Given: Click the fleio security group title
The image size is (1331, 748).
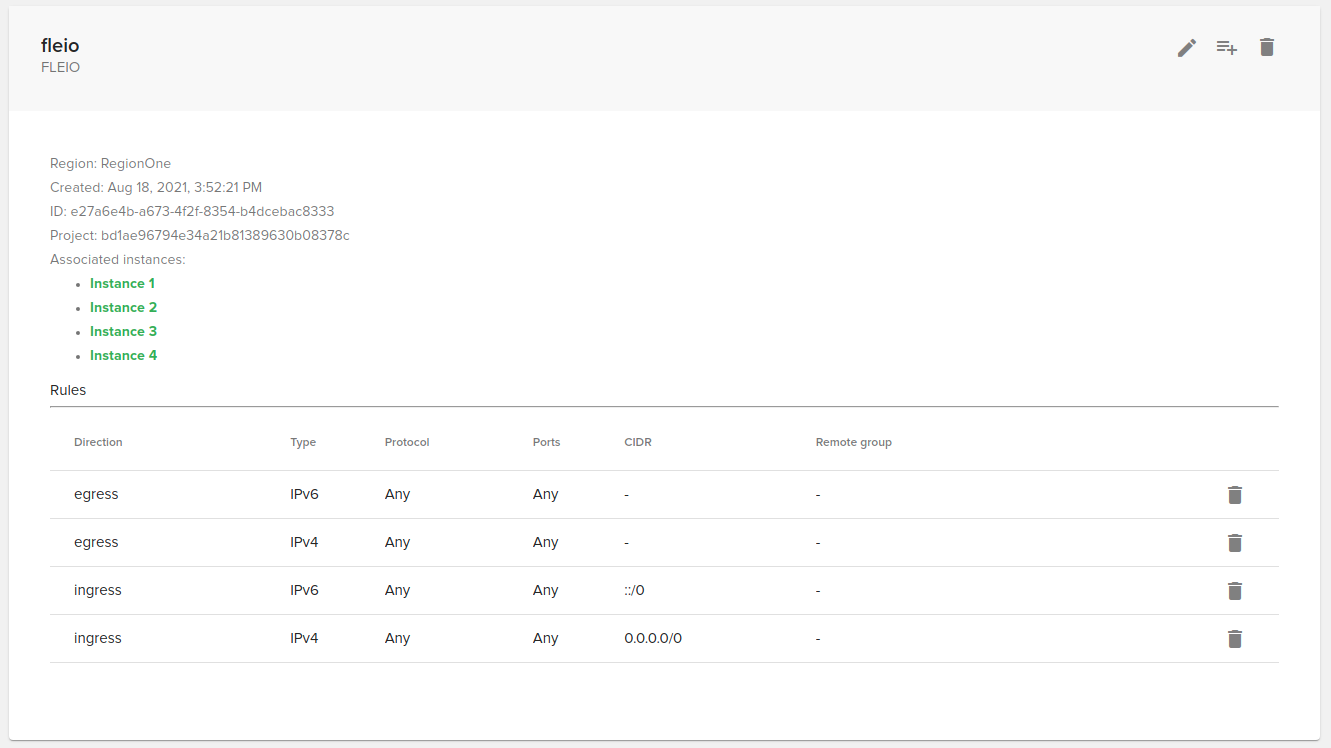Looking at the screenshot, I should [60, 45].
